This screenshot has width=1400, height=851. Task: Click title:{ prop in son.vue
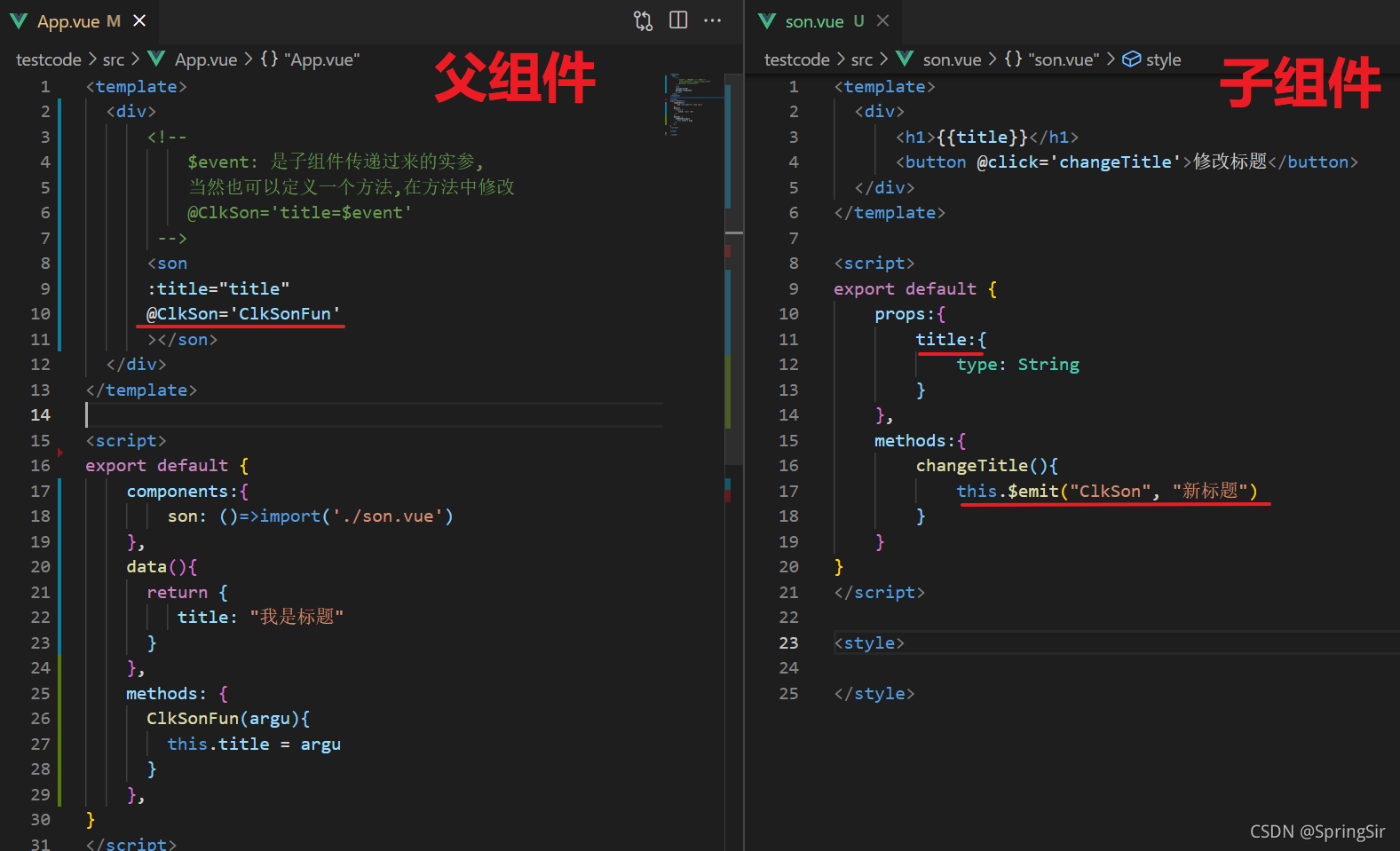tap(951, 339)
